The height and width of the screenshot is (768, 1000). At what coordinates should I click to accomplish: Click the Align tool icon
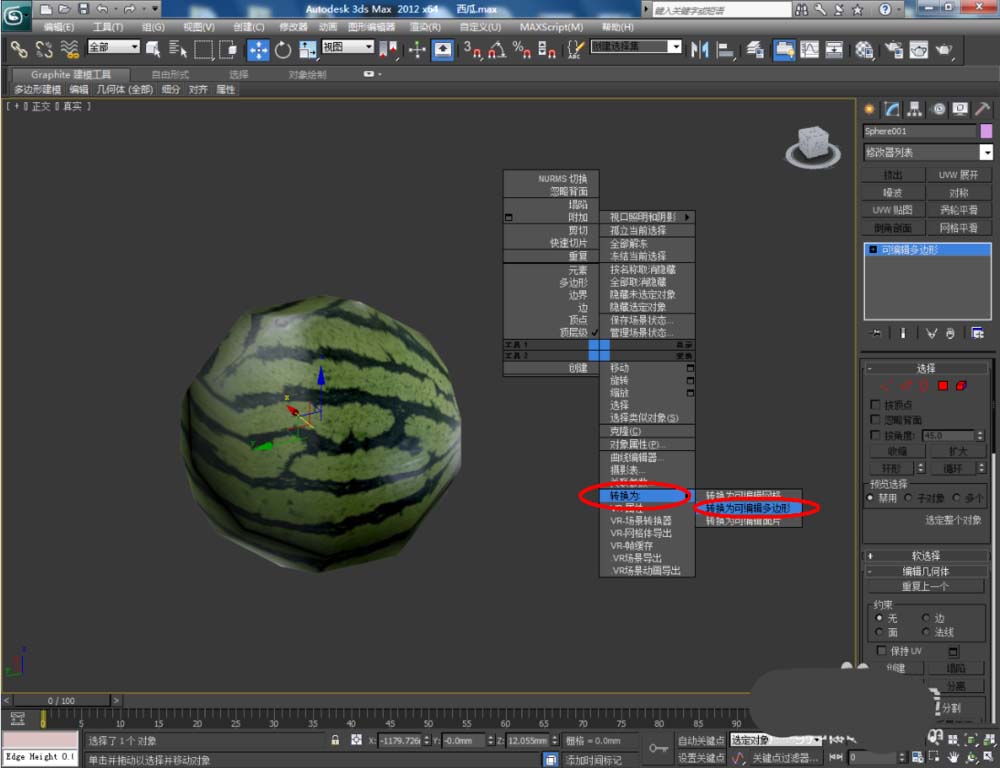tap(725, 50)
